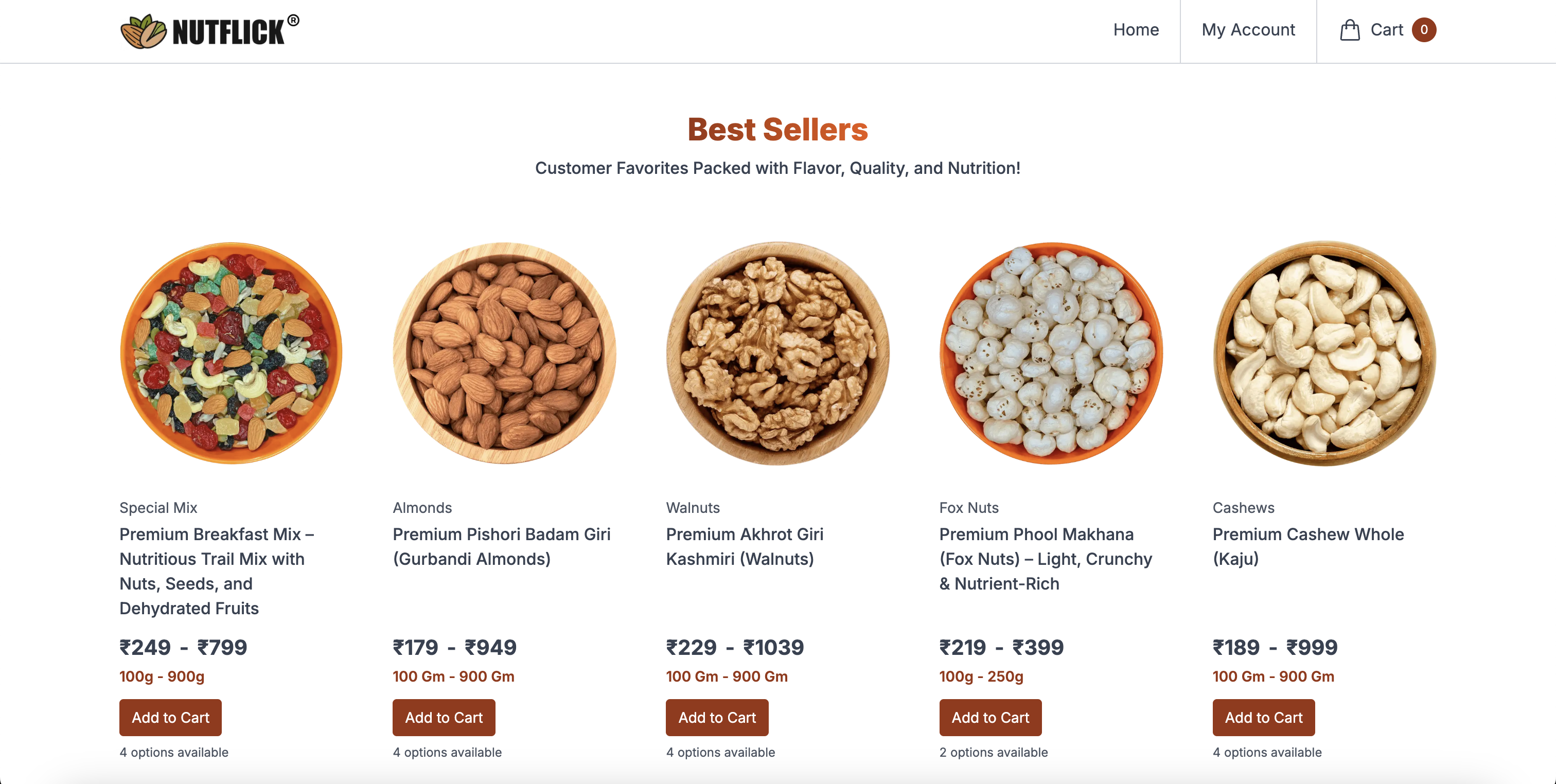This screenshot has height=784, width=1556.
Task: Click the cart item count badge
Action: click(x=1423, y=30)
